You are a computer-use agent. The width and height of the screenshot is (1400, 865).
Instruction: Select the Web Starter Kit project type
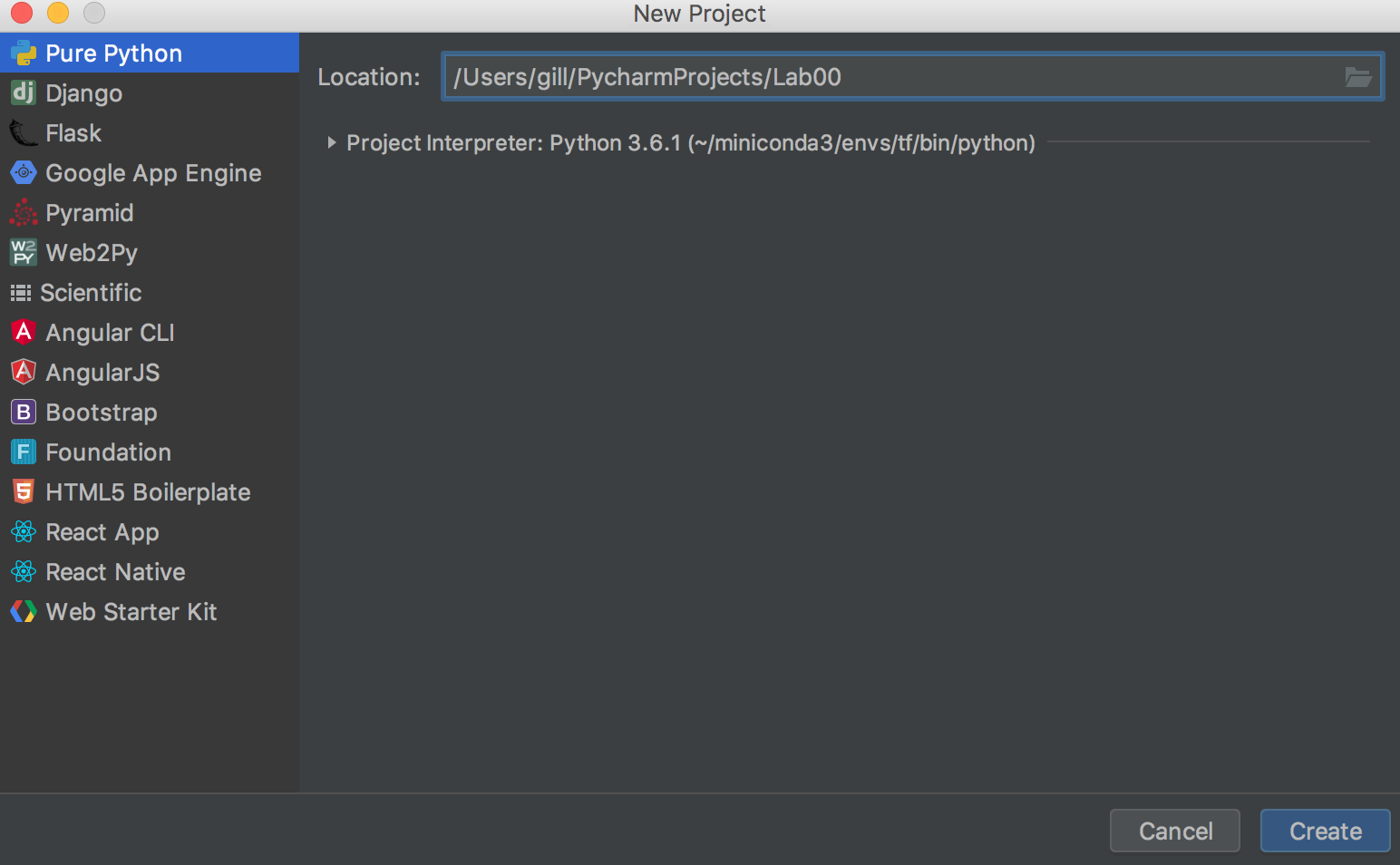[131, 611]
